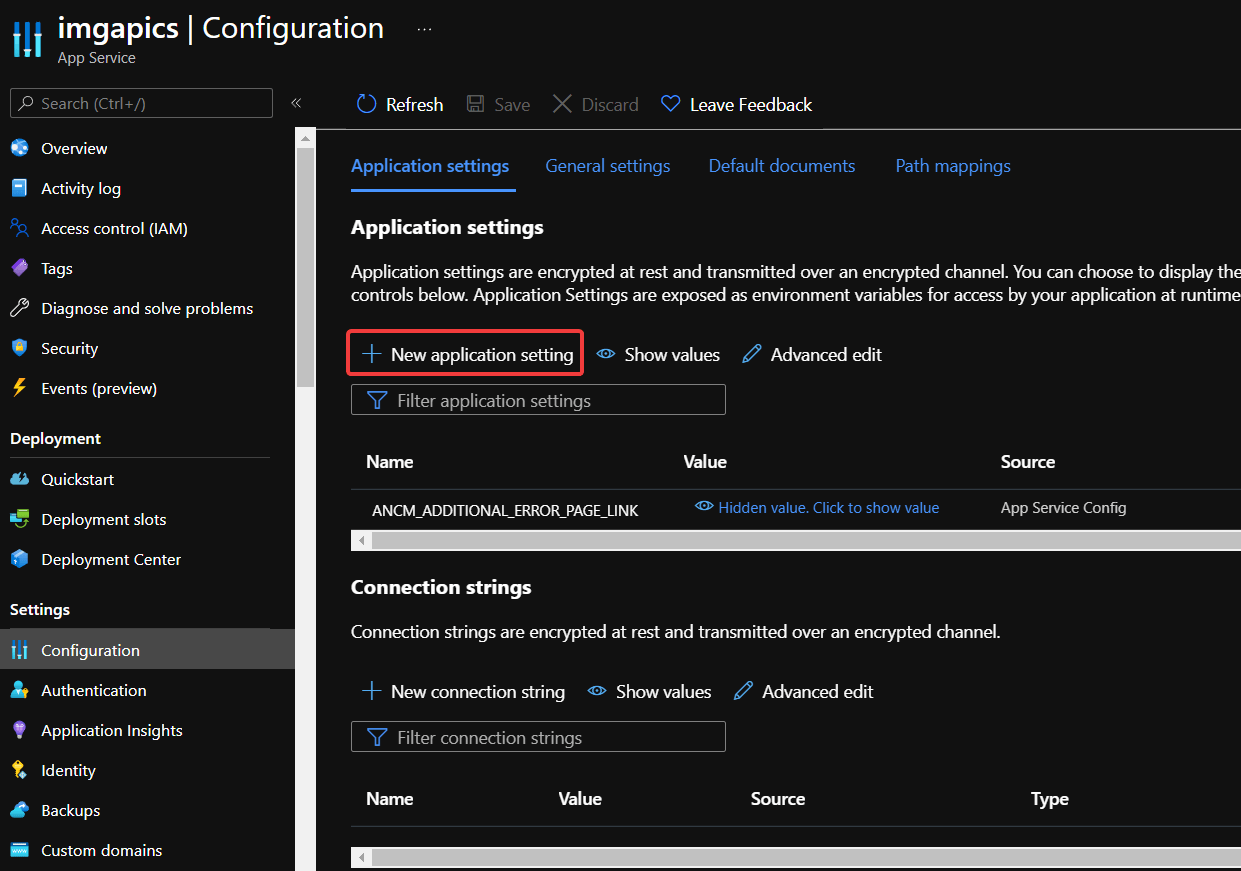Screen dimensions: 1241x871
Task: Open Application Insights page
Action: (x=111, y=731)
